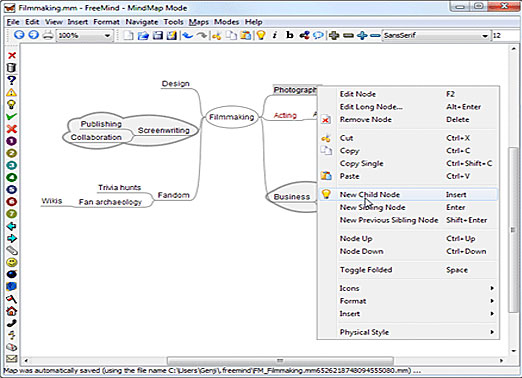The height and width of the screenshot is (378, 522).
Task: Click the Print icon in the toolbar
Action: (x=48, y=35)
